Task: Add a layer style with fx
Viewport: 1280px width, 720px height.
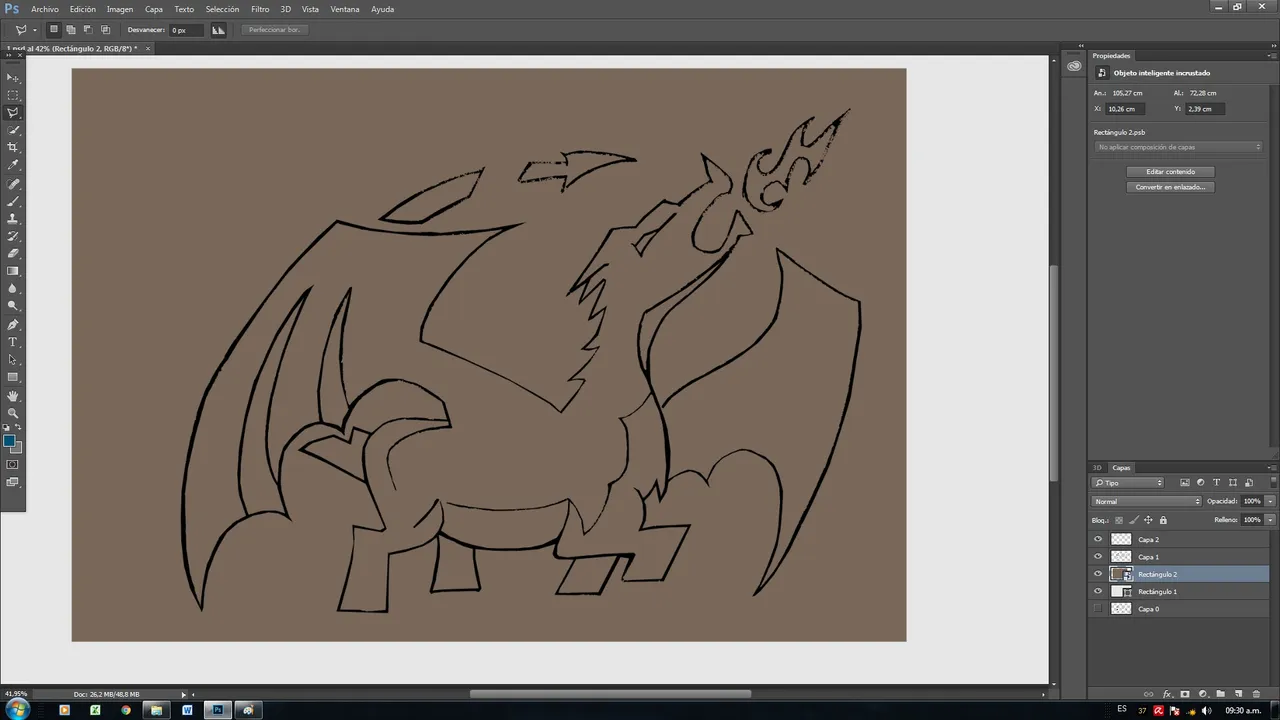Action: coord(1167,694)
